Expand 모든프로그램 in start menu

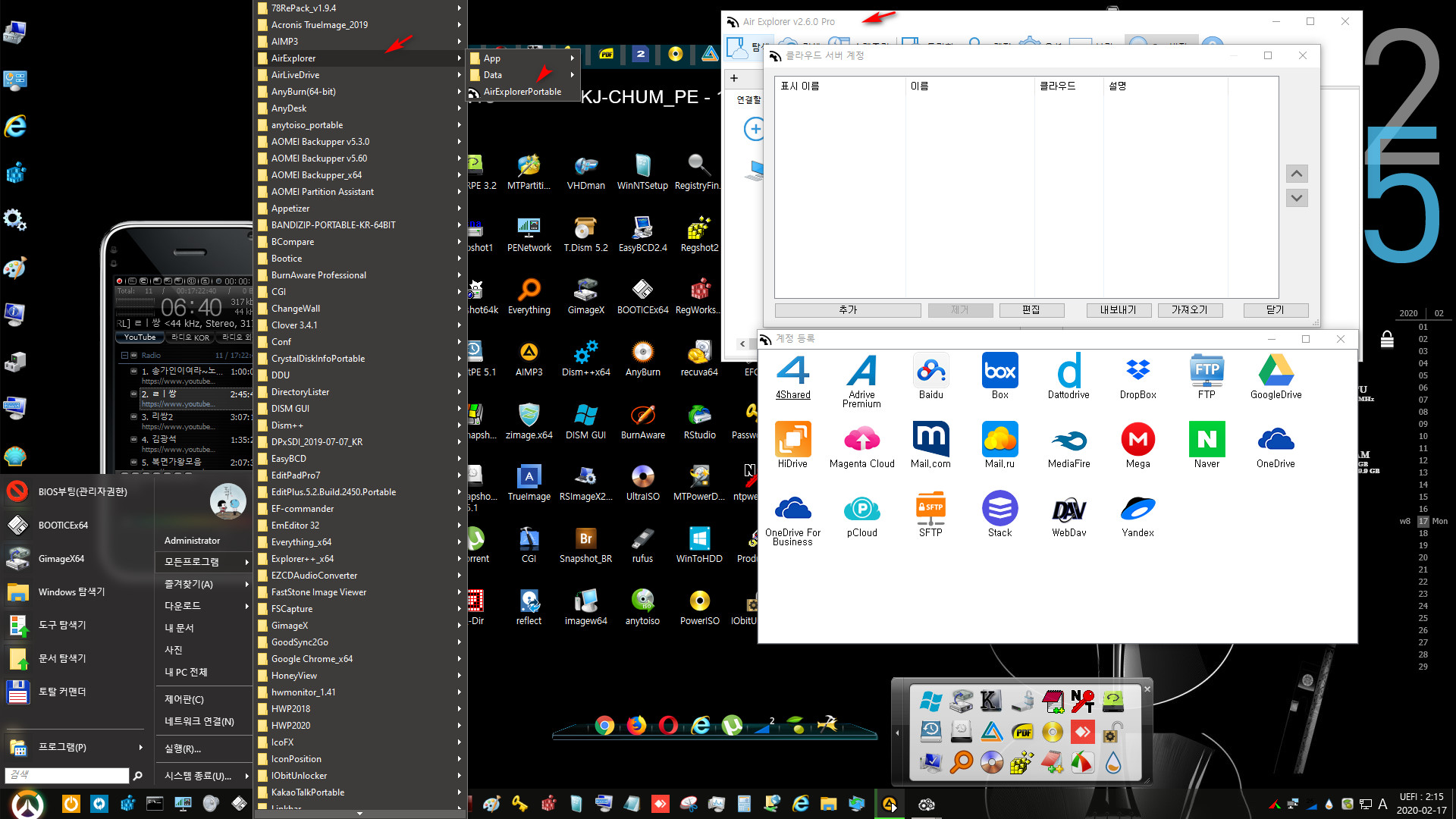[x=205, y=562]
